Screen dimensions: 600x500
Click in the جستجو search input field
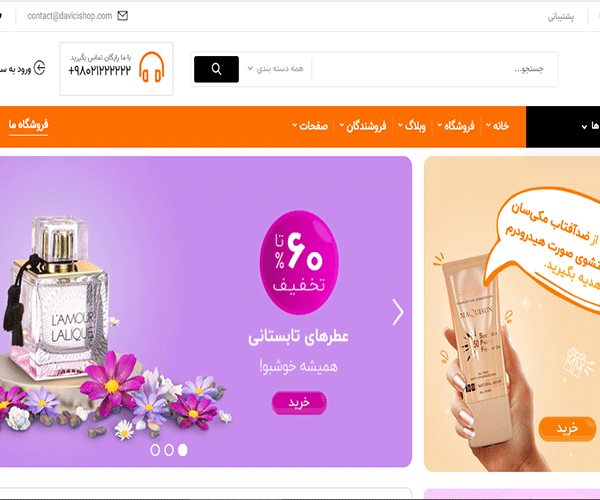tap(434, 69)
